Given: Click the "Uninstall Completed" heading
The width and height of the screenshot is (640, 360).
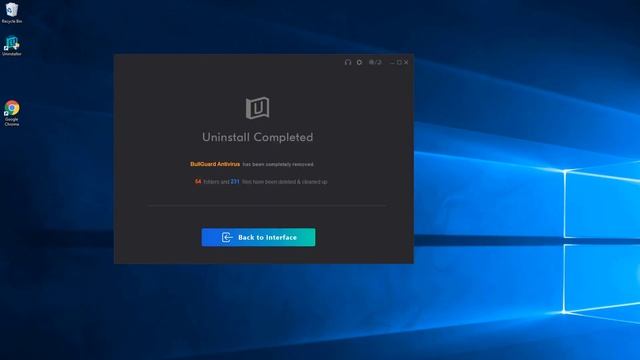Looking at the screenshot, I should pos(258,137).
